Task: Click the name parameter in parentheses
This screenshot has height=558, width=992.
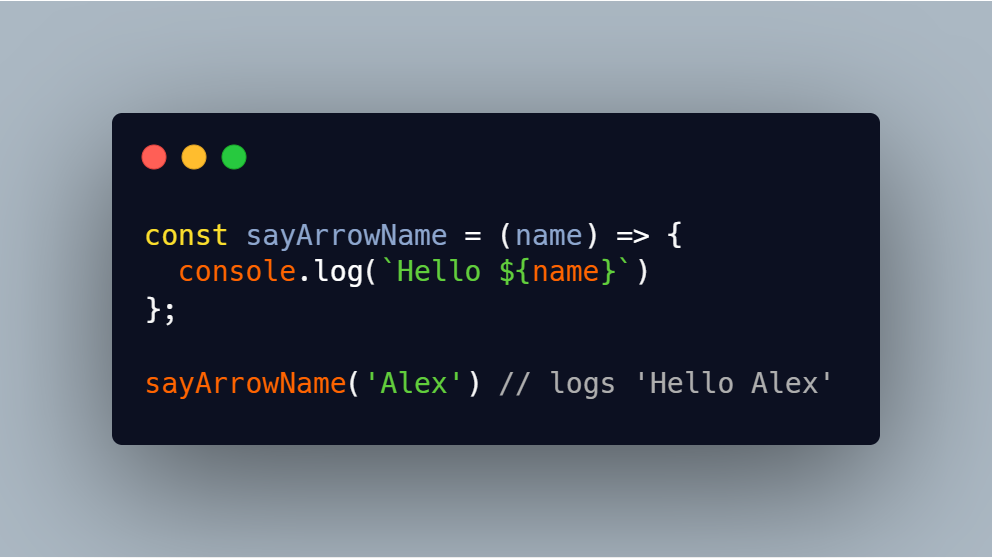Action: point(549,236)
